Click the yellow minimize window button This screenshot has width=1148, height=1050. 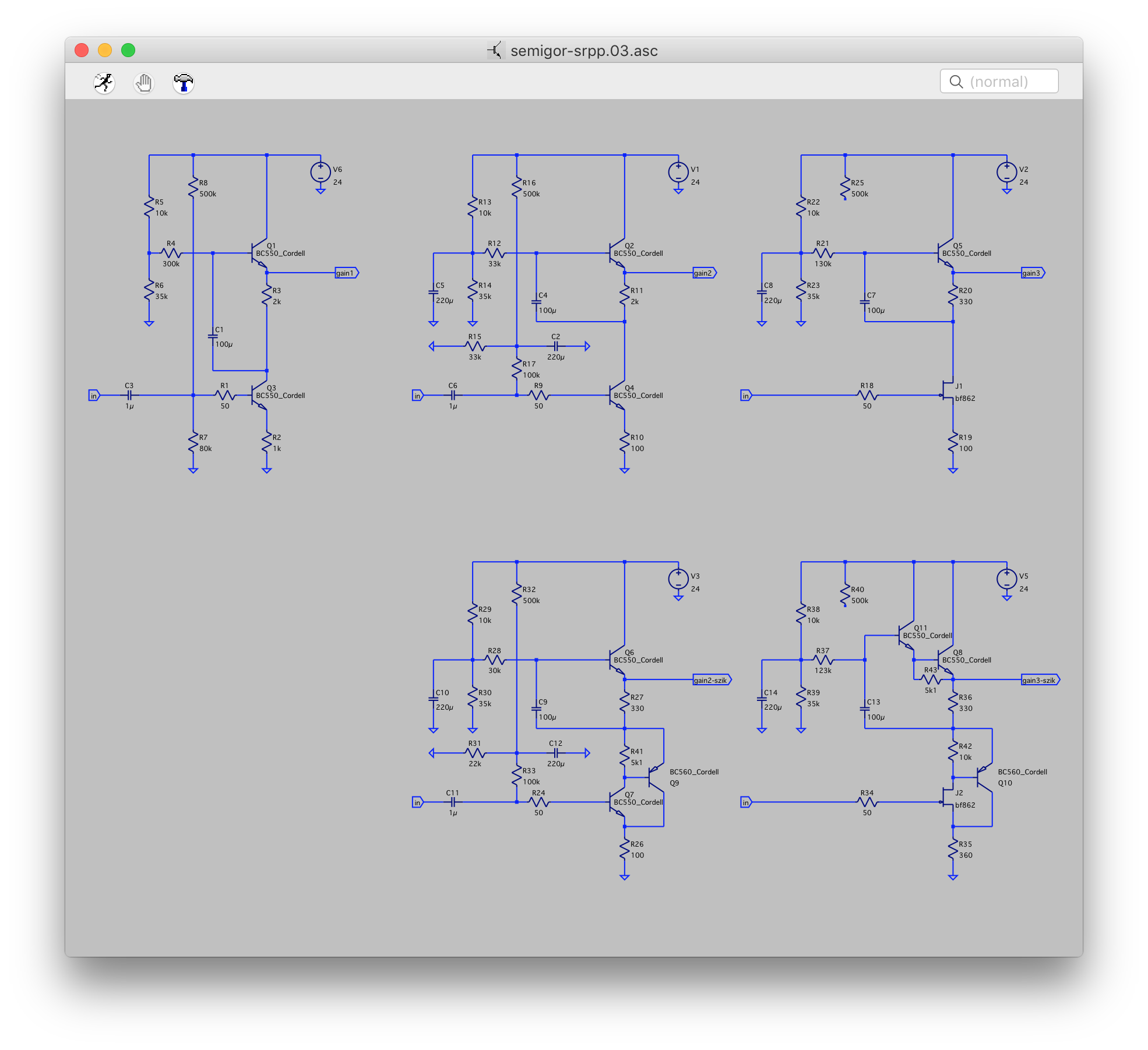point(105,50)
